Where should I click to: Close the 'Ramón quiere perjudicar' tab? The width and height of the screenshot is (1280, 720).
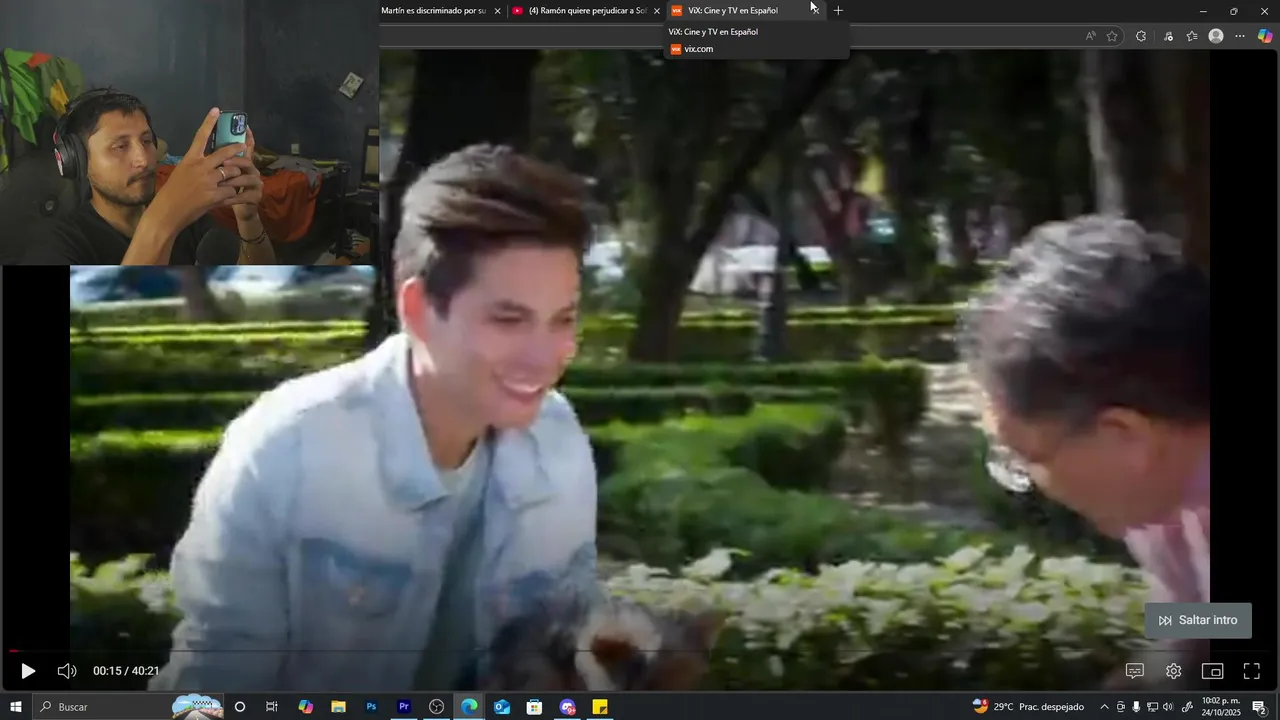pos(657,11)
